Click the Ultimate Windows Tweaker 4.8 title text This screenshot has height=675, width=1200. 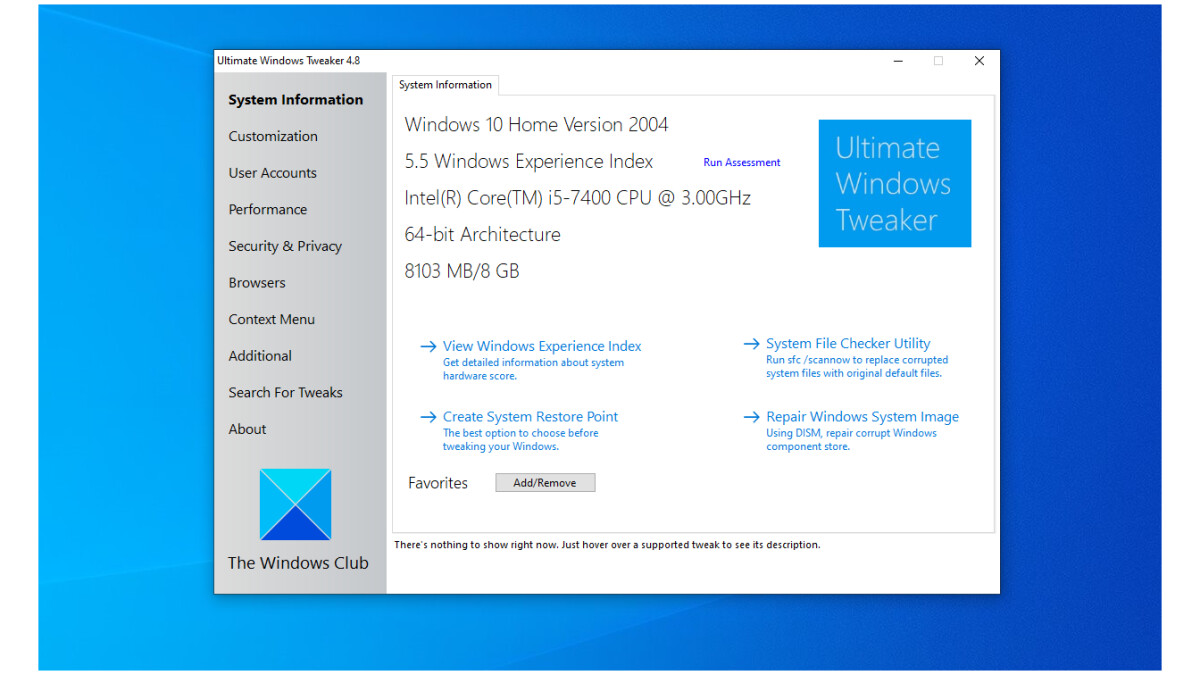point(289,61)
